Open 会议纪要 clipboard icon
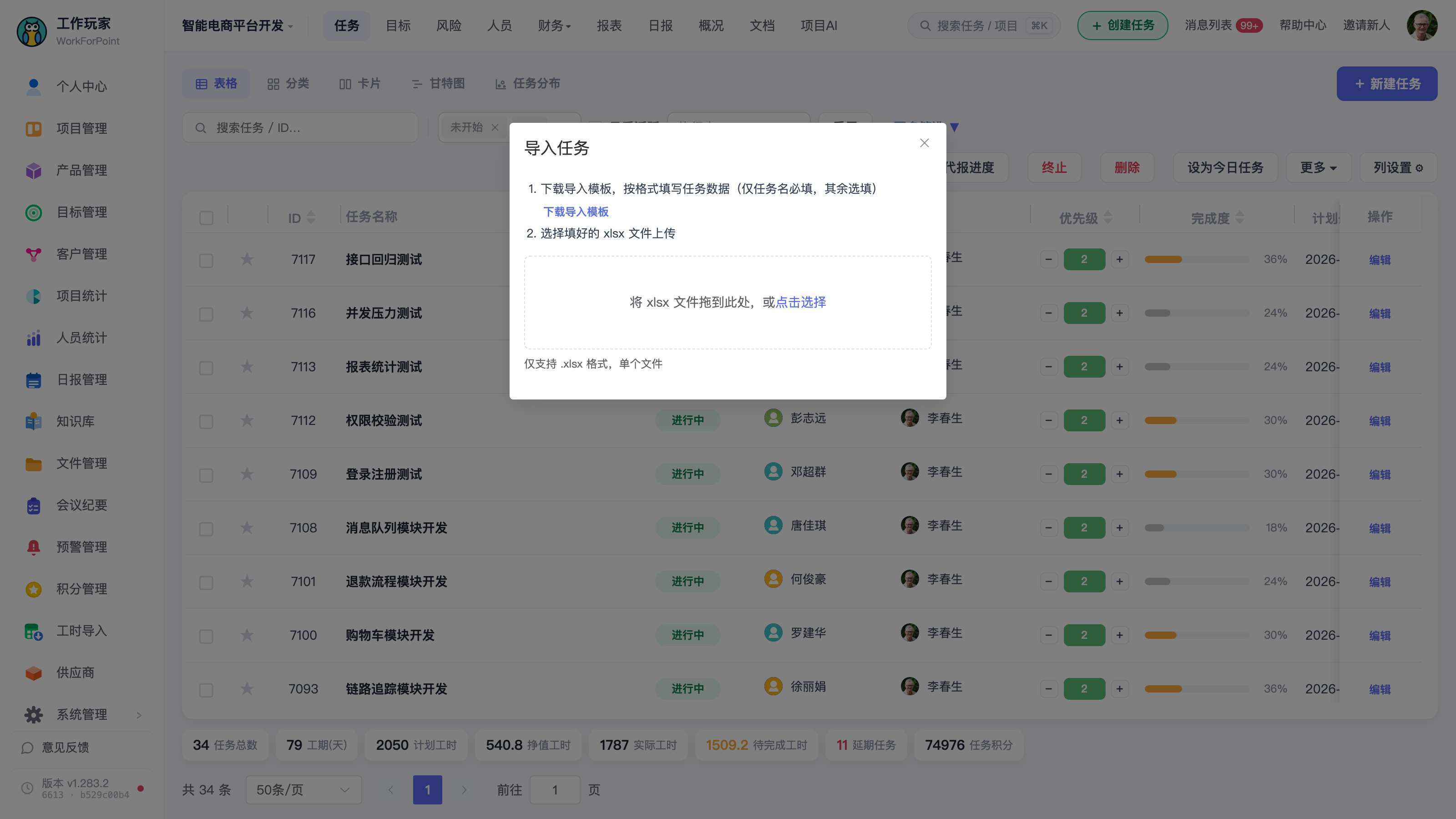The width and height of the screenshot is (1456, 819). coord(33,506)
